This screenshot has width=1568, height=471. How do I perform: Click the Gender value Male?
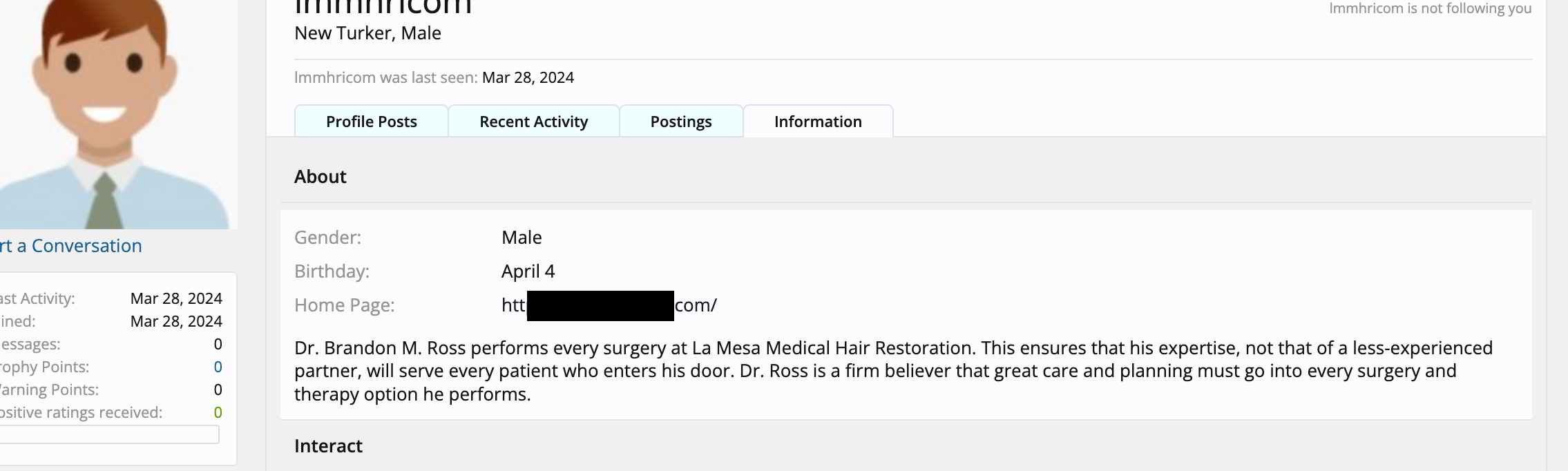point(522,238)
